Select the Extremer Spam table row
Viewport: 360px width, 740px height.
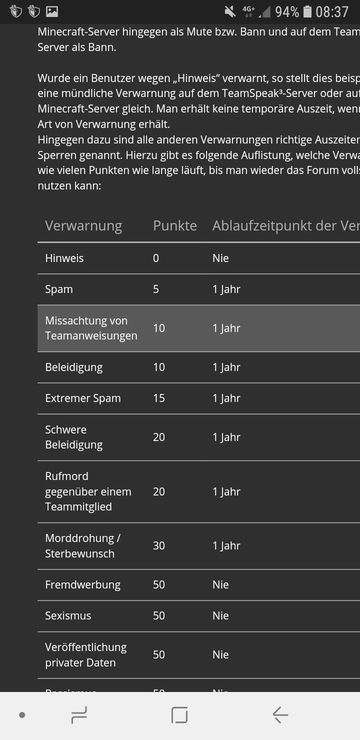click(199, 398)
